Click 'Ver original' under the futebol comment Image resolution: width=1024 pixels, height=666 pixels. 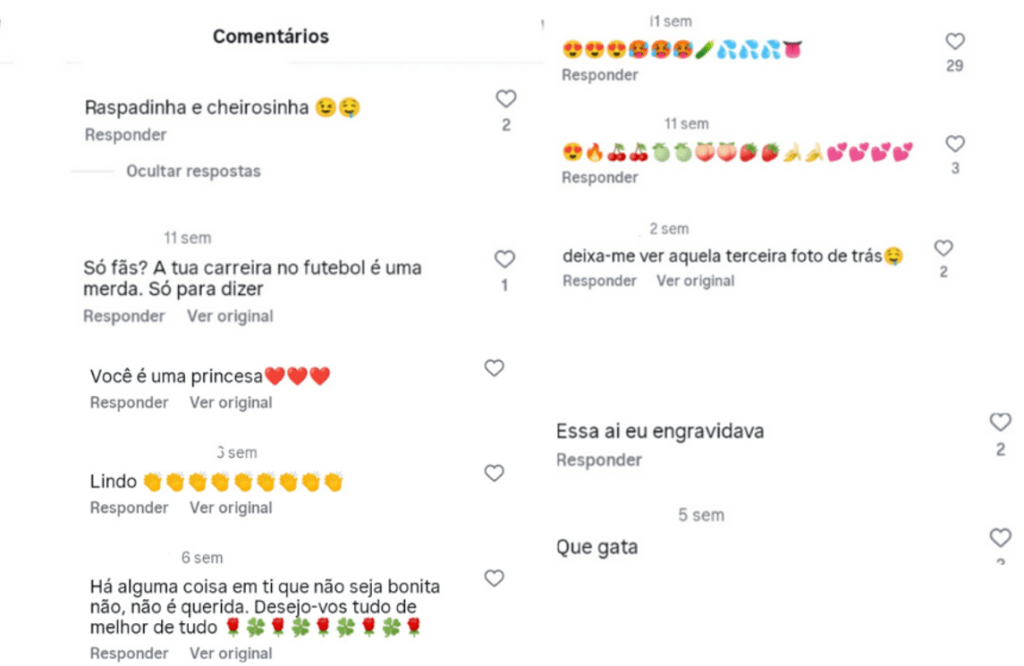(x=230, y=316)
